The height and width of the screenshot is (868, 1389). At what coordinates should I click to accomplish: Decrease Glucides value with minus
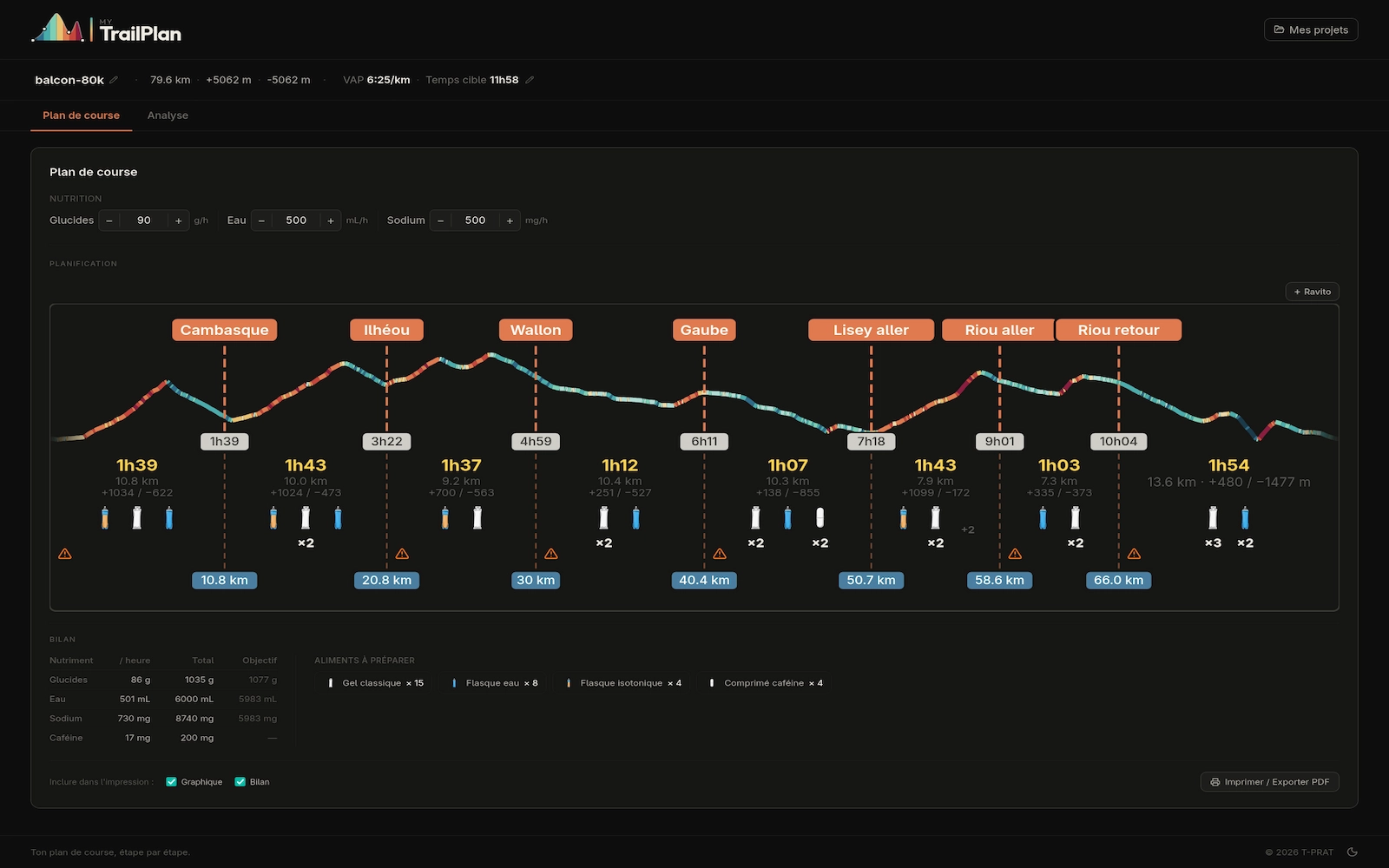click(109, 220)
